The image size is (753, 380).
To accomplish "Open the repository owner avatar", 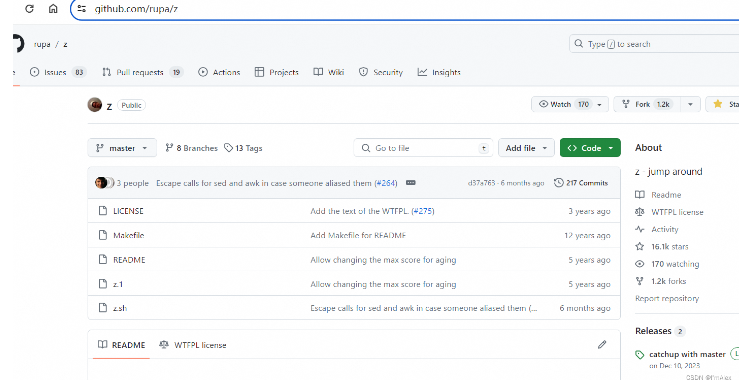I will click(95, 104).
